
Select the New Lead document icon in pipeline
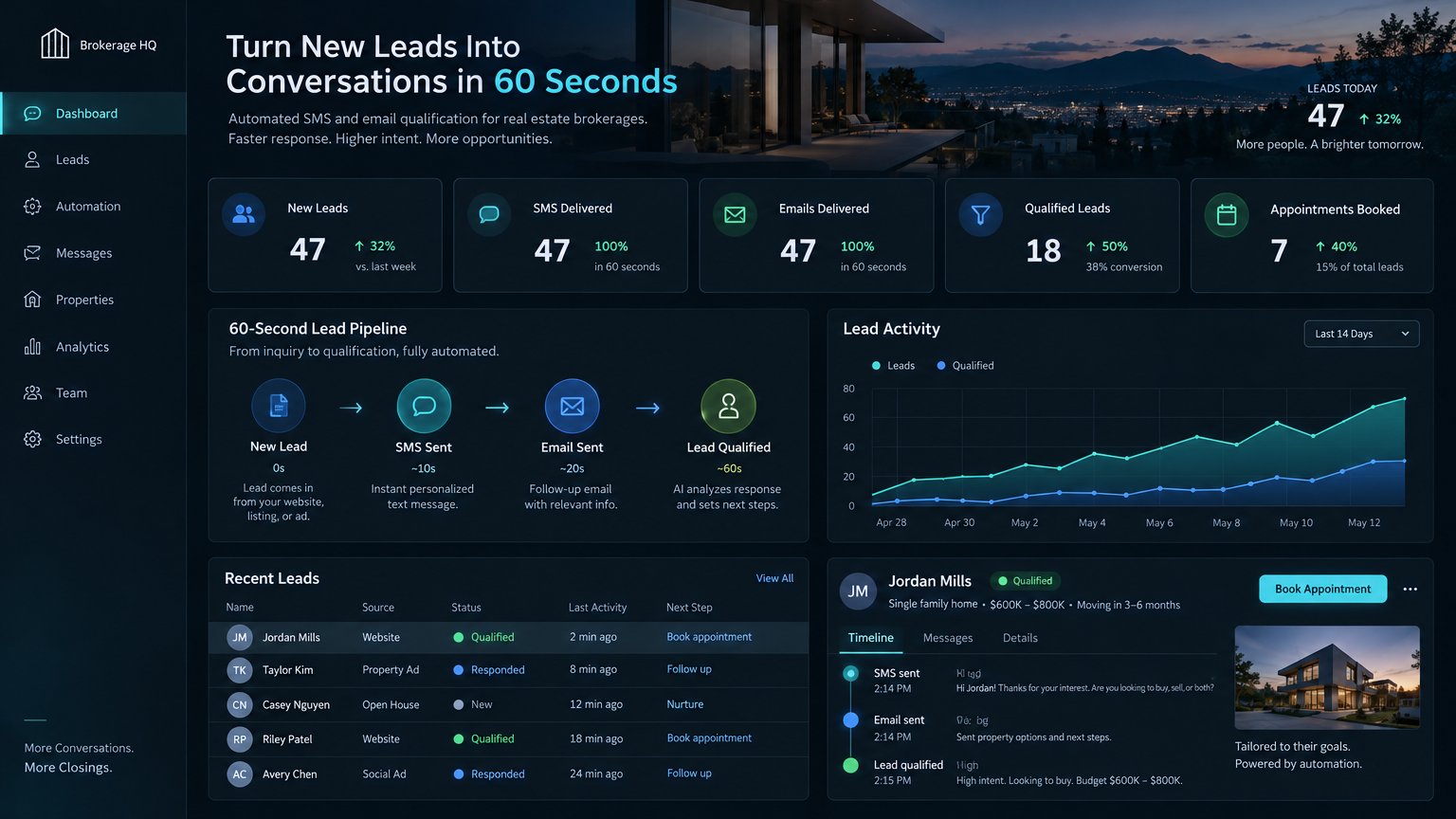[x=279, y=406]
